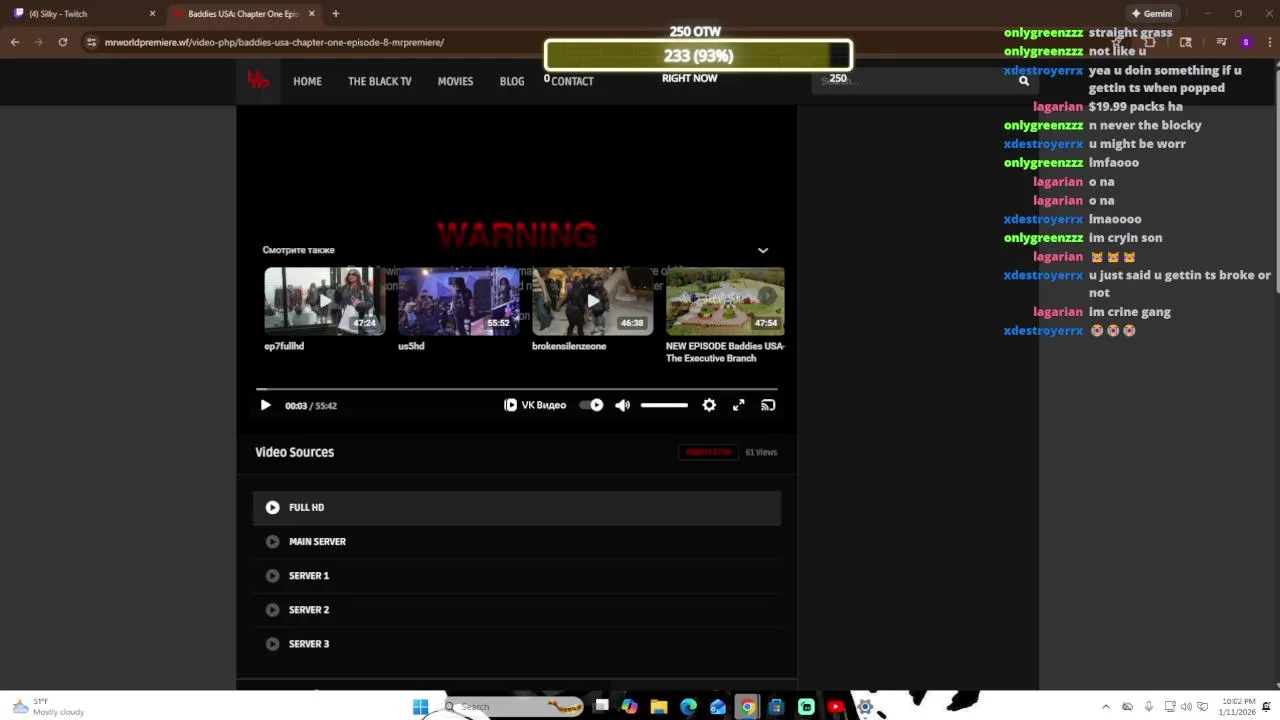Open a new browser tab
The image size is (1280, 720).
pos(335,14)
